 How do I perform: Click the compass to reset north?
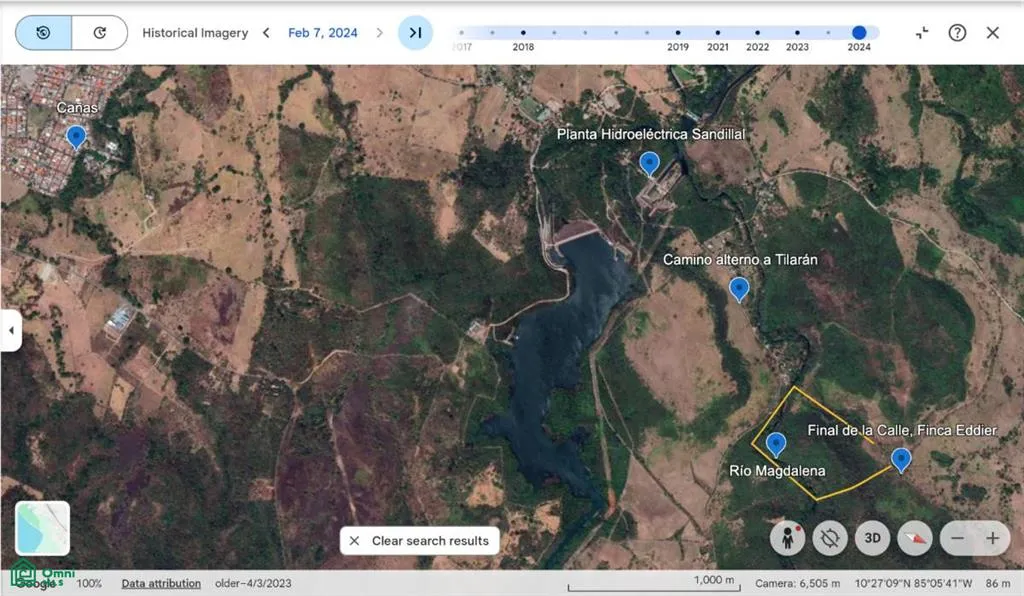[x=914, y=538]
